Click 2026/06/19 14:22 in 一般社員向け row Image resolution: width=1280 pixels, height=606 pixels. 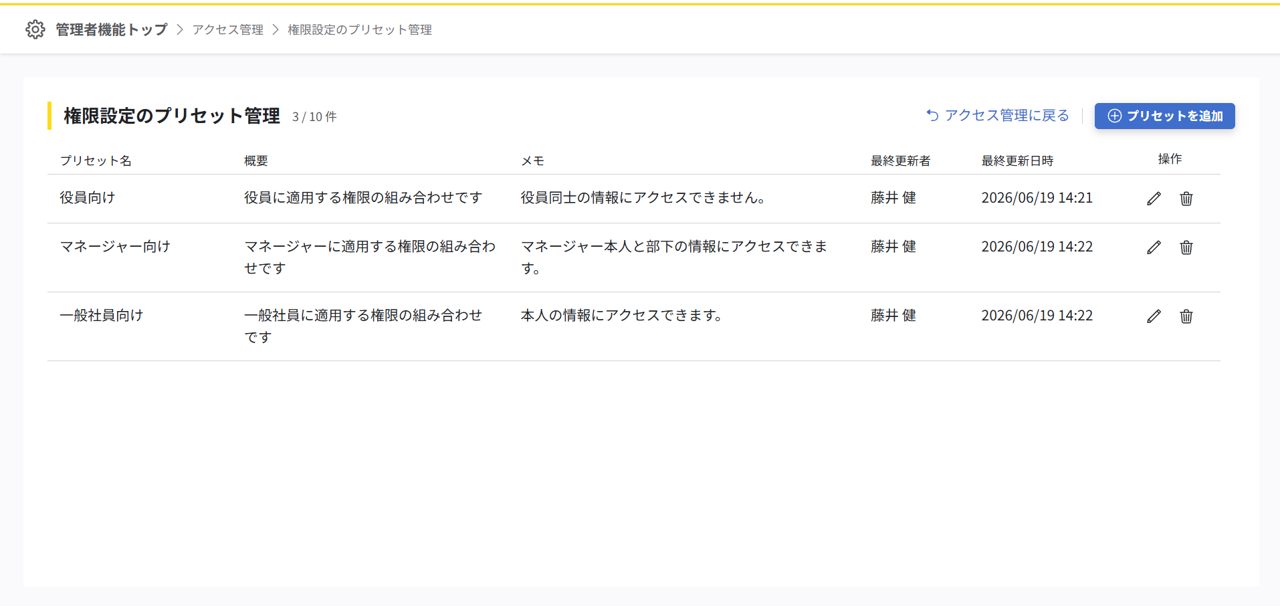pos(1037,315)
